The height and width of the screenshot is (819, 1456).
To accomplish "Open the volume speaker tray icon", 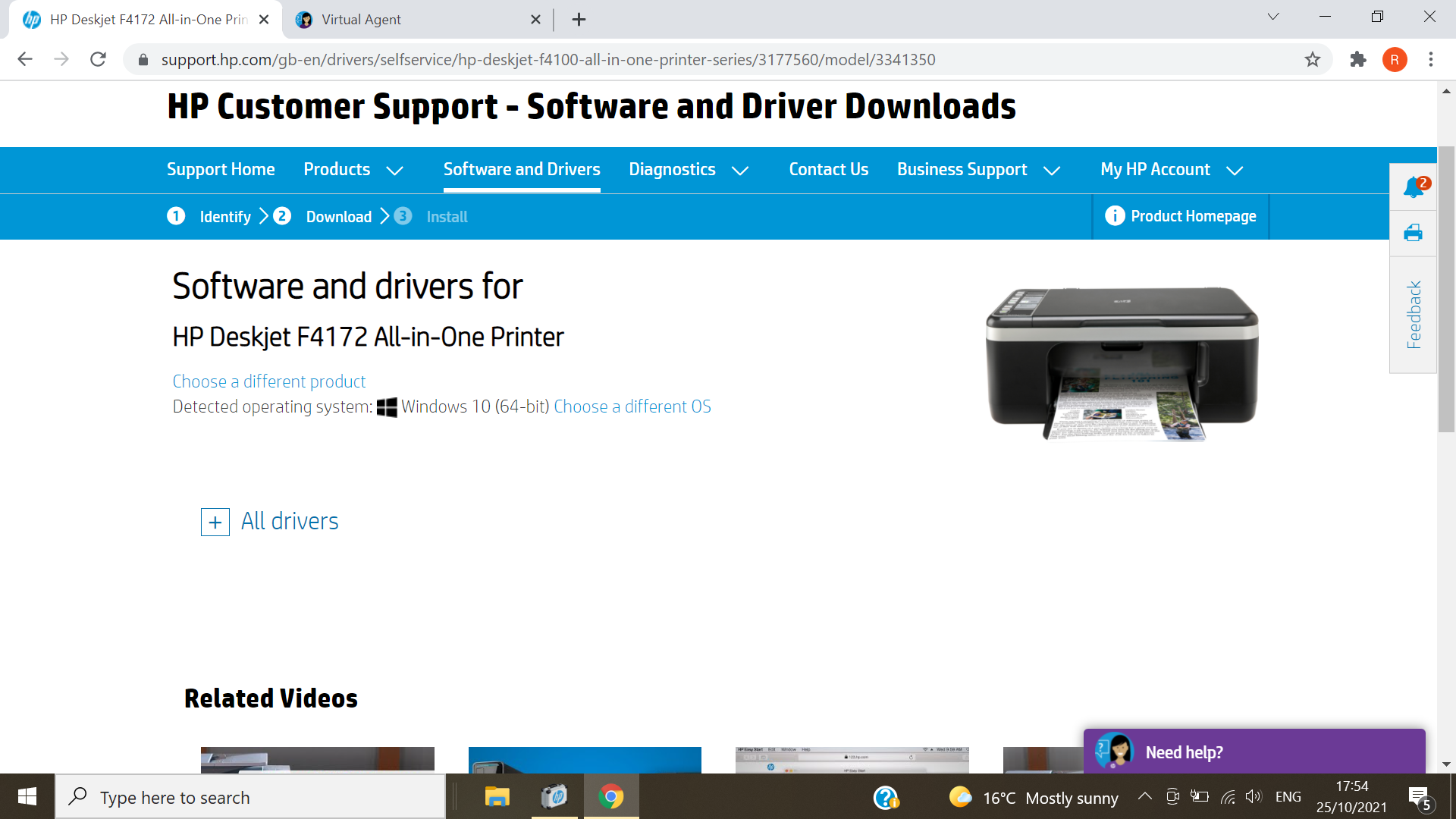I will 1254,796.
